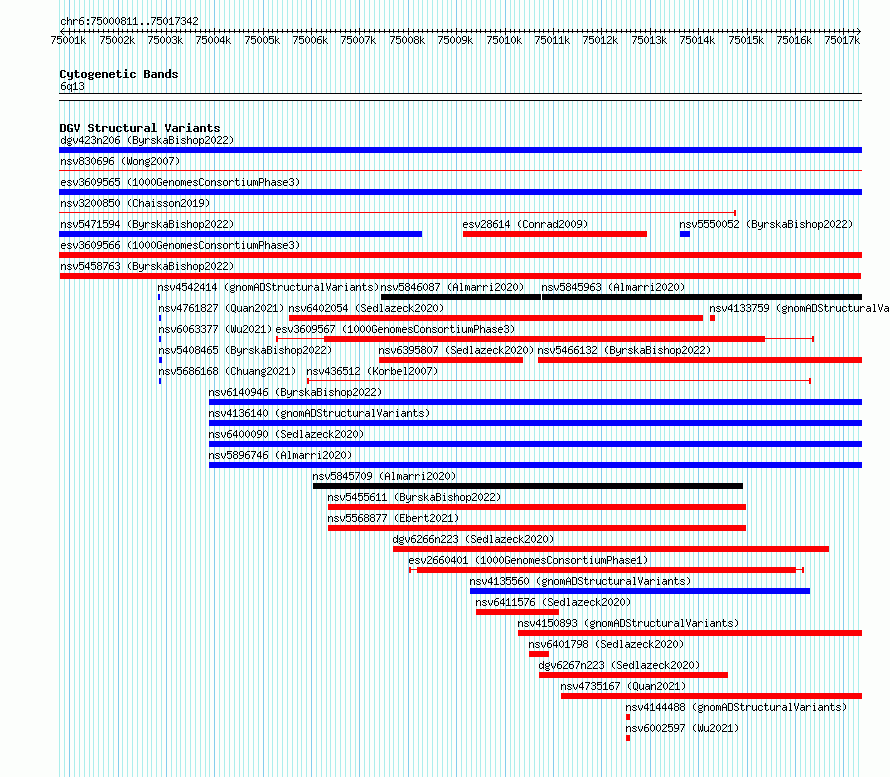The width and height of the screenshot is (890, 777).
Task: Click dgv6266n223 (Sedlazeck2020) label
Action: click(473, 539)
